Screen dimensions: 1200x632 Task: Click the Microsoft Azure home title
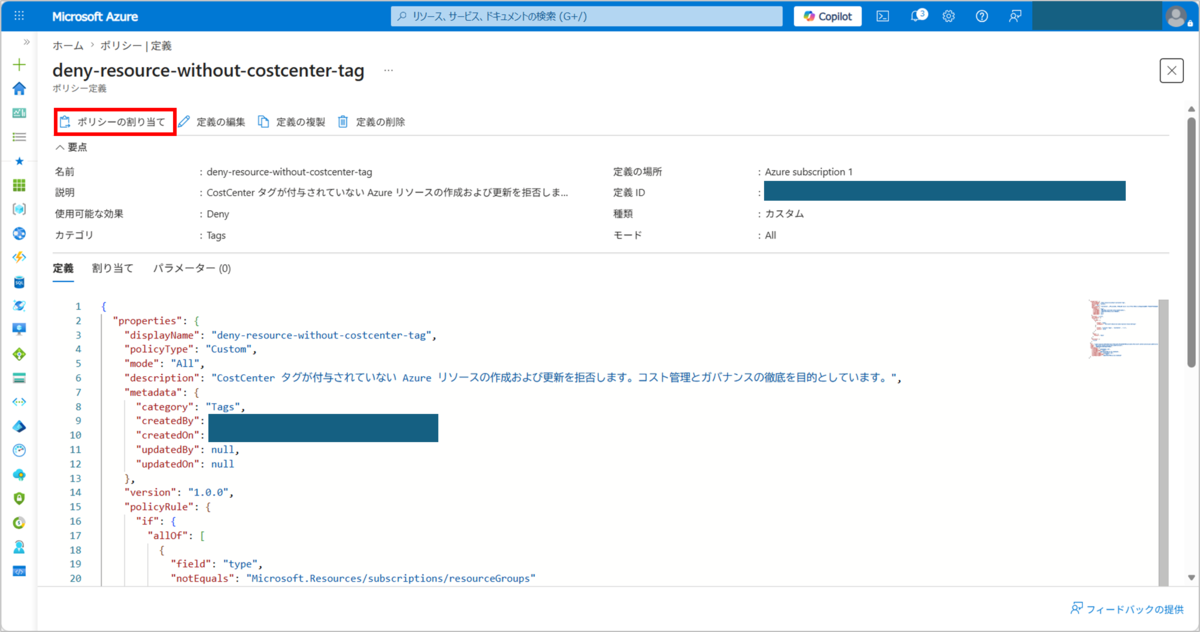[95, 16]
